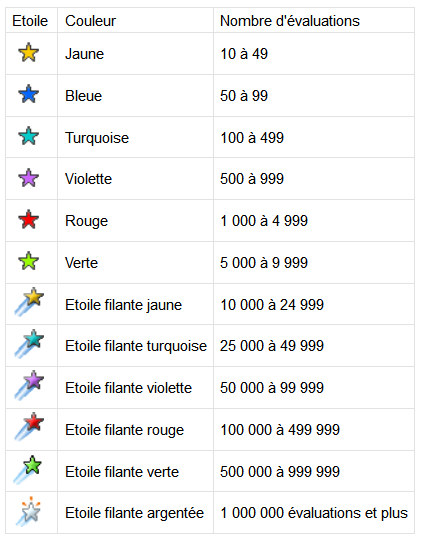Select the red shooting star icon
The width and height of the screenshot is (424, 540).
pos(29,427)
